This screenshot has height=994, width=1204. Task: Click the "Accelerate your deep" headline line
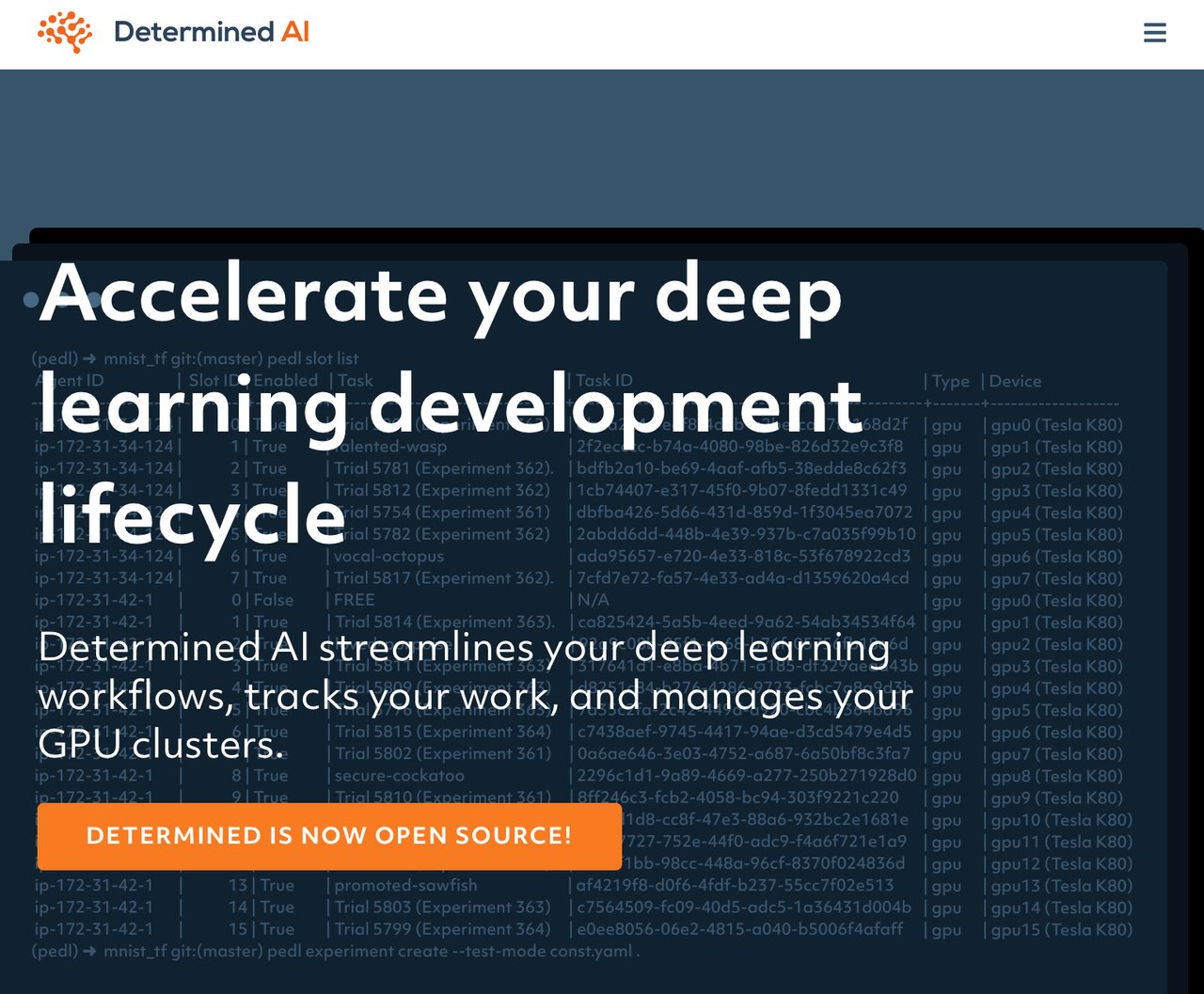tap(439, 295)
